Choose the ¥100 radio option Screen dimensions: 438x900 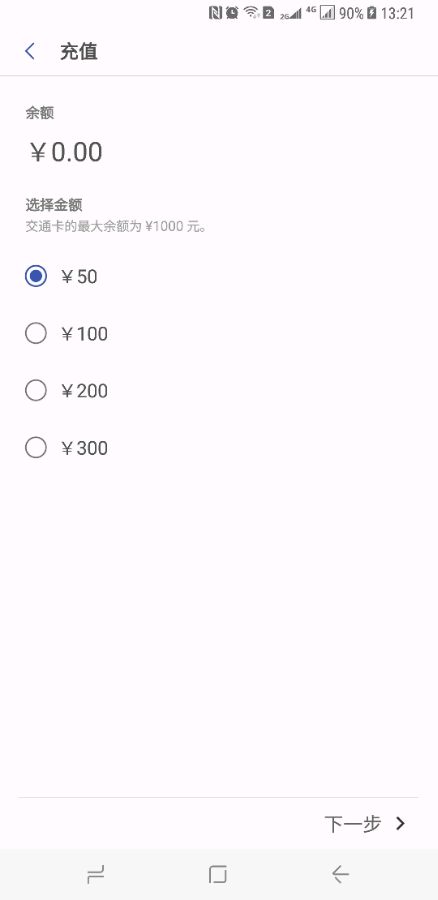[36, 333]
